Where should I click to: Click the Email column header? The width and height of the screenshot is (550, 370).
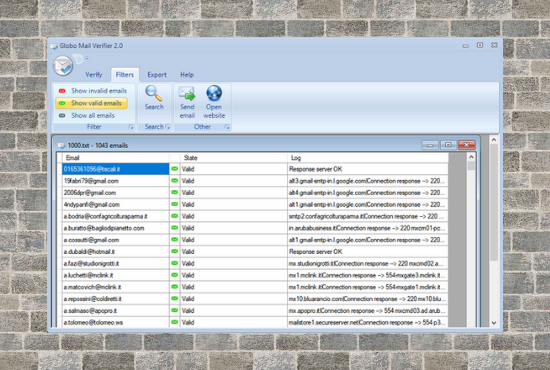[116, 158]
